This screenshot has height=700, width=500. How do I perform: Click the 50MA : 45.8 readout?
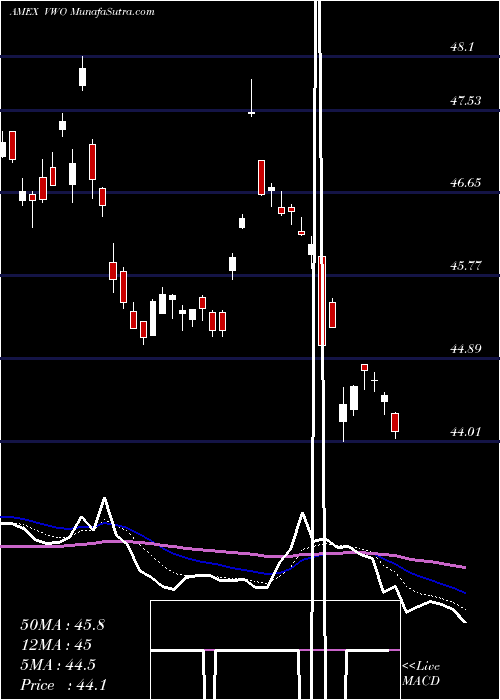tap(62, 625)
